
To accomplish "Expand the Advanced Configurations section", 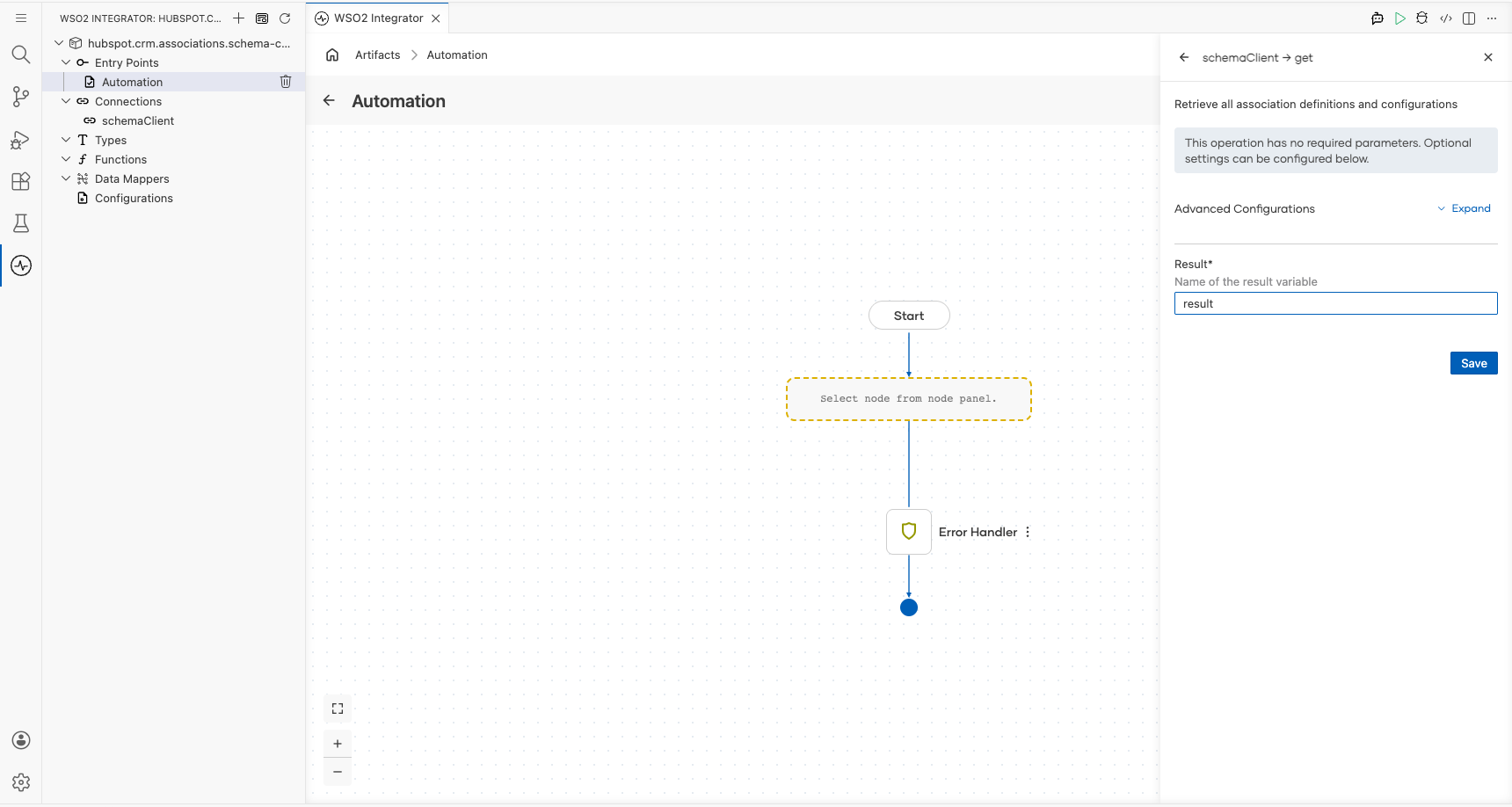I will point(1465,208).
